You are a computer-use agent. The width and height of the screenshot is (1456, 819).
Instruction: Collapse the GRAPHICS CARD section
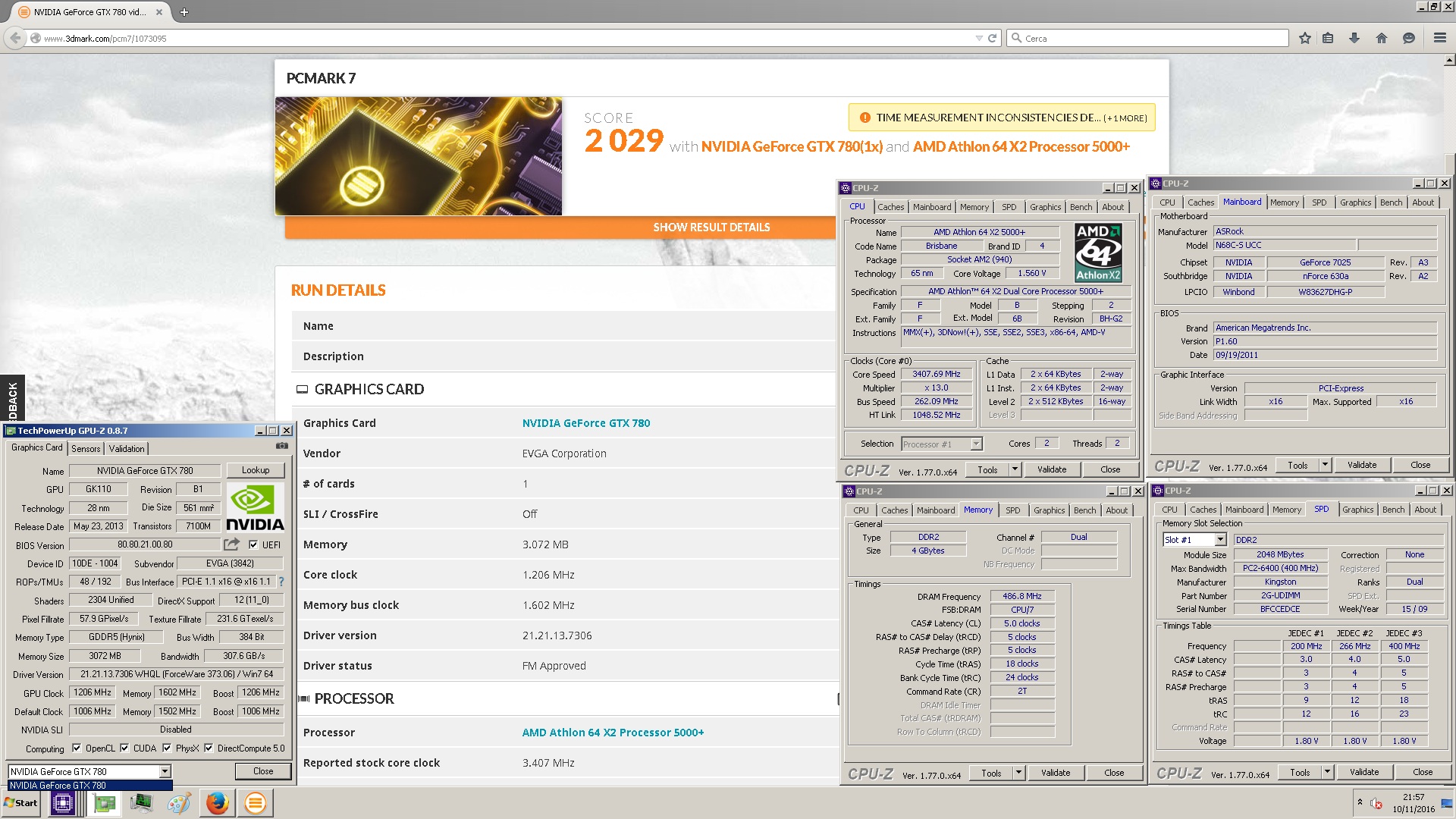coord(302,389)
